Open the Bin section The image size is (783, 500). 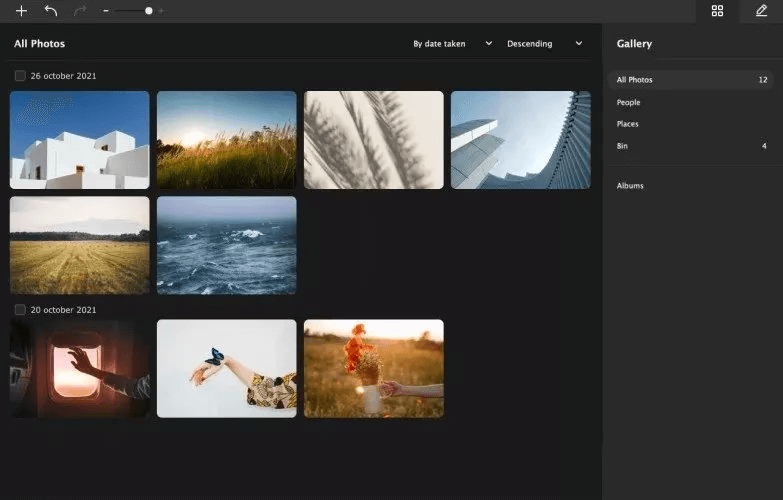[x=623, y=146]
